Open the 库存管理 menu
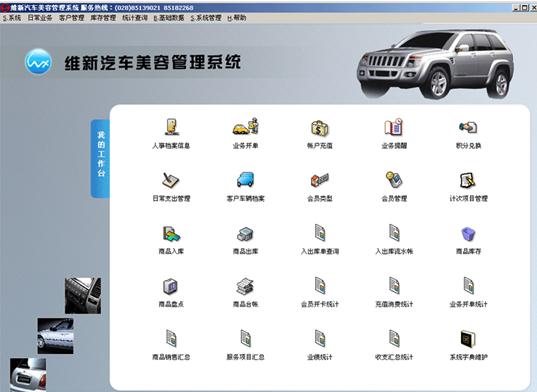Viewport: 537px width, 392px height. tap(103, 18)
